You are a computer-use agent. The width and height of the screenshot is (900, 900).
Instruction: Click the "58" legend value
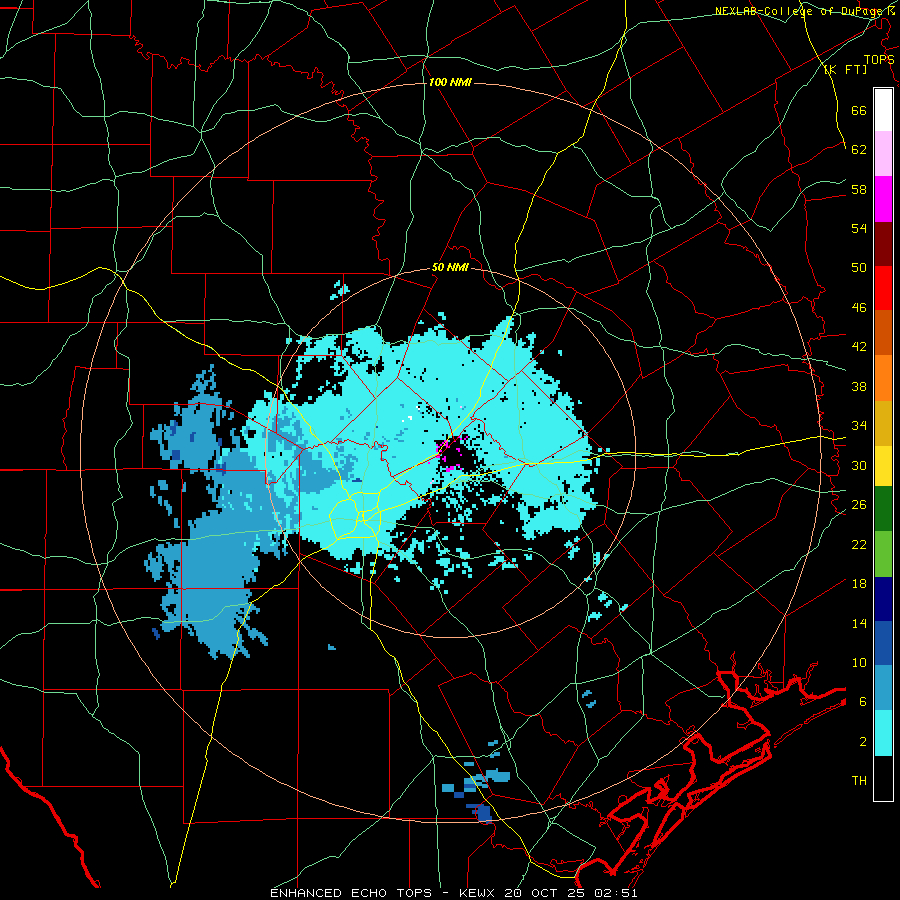coord(859,189)
